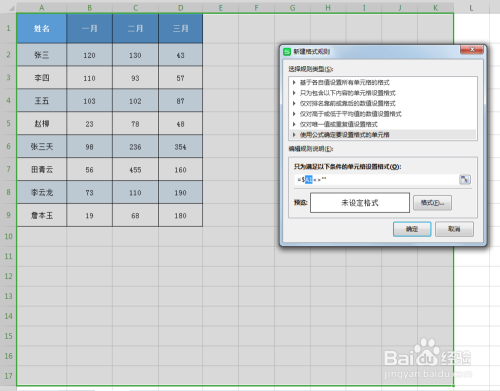The height and width of the screenshot is (391, 500).
Task: Select column B header
Action: click(90, 8)
